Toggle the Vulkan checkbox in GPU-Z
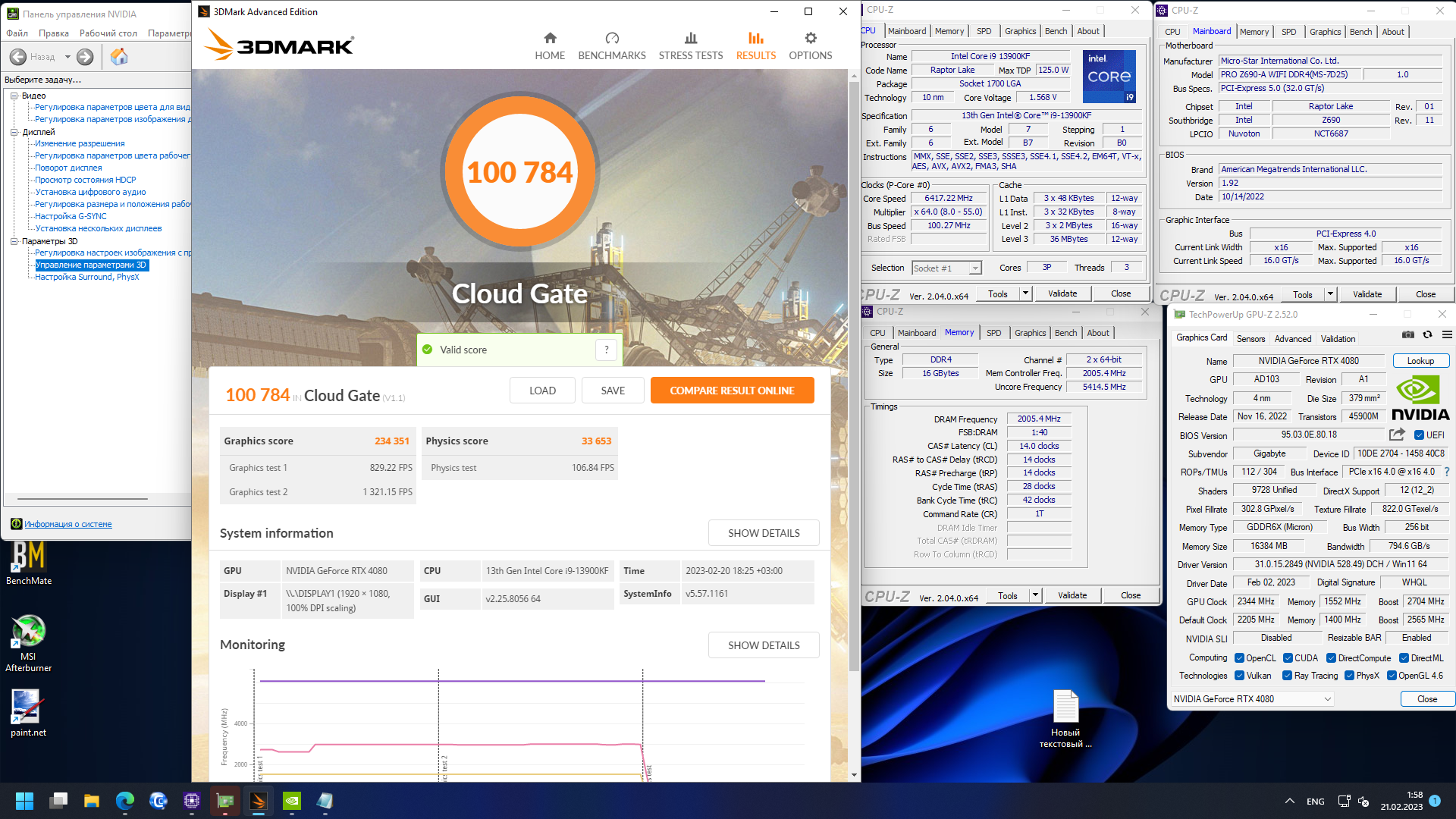This screenshot has height=819, width=1456. pos(1239,676)
